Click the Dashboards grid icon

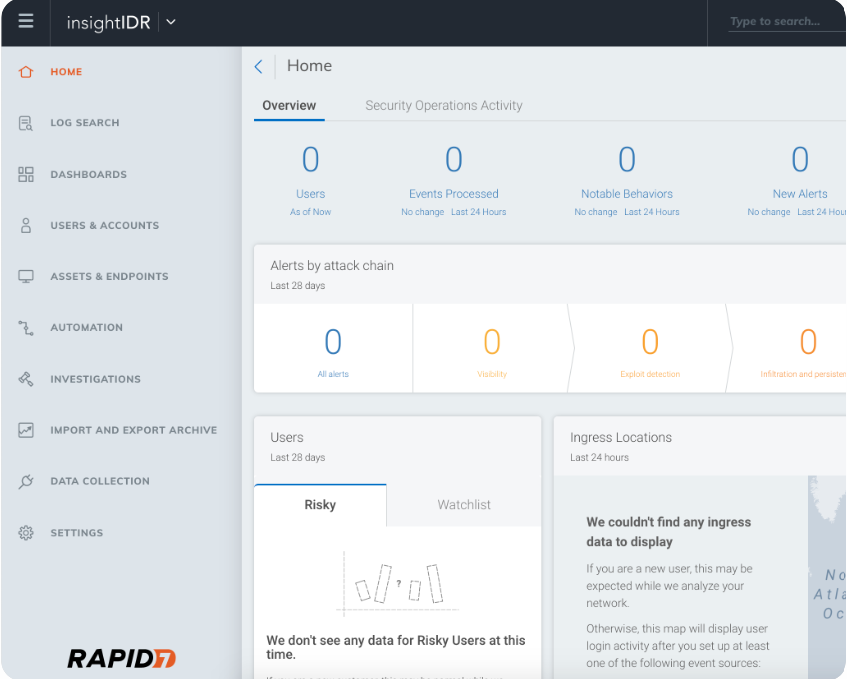tap(26, 174)
